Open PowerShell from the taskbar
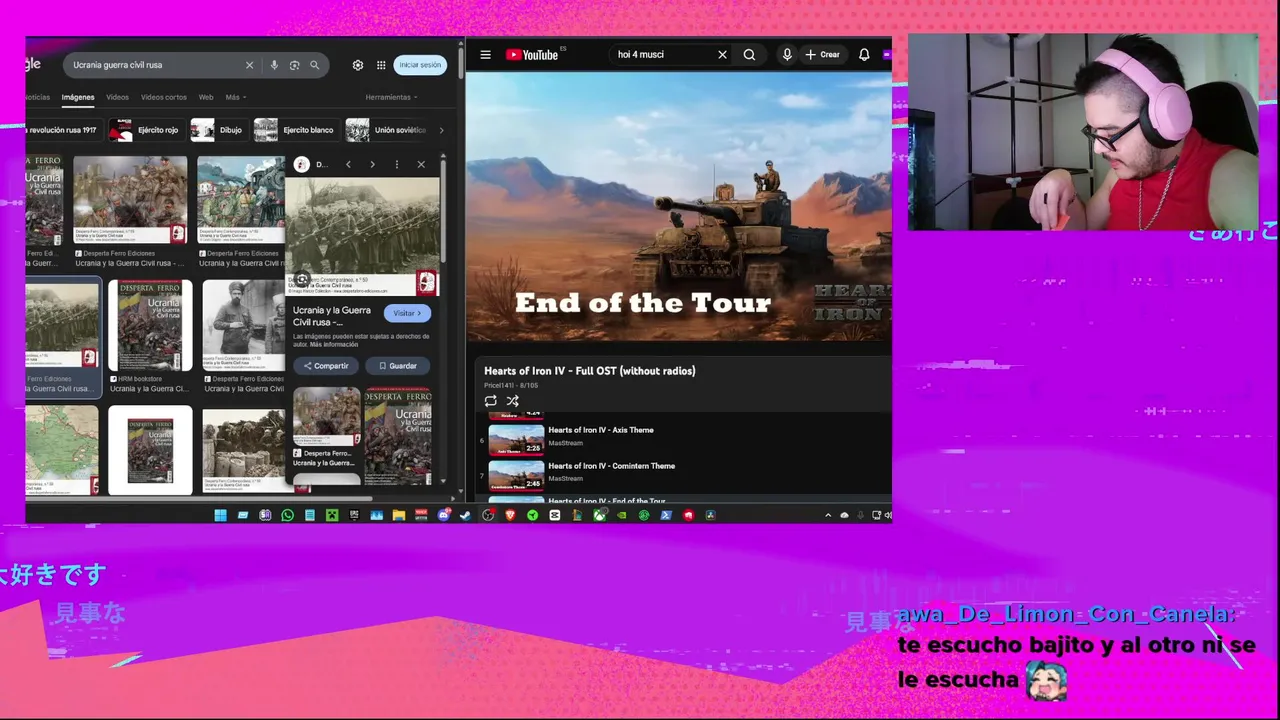This screenshot has height=720, width=1280. 666,515
